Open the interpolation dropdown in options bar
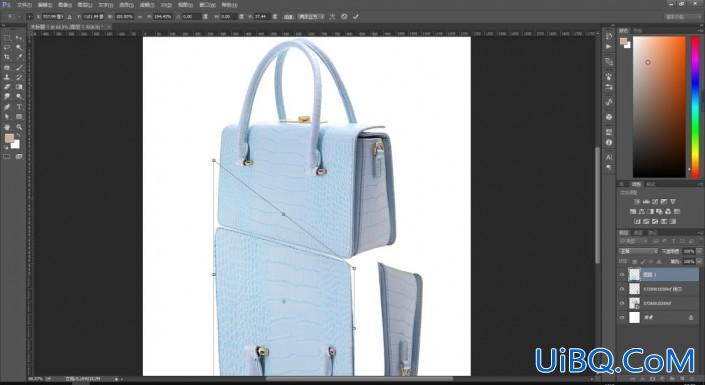The height and width of the screenshot is (385, 705). (311, 17)
